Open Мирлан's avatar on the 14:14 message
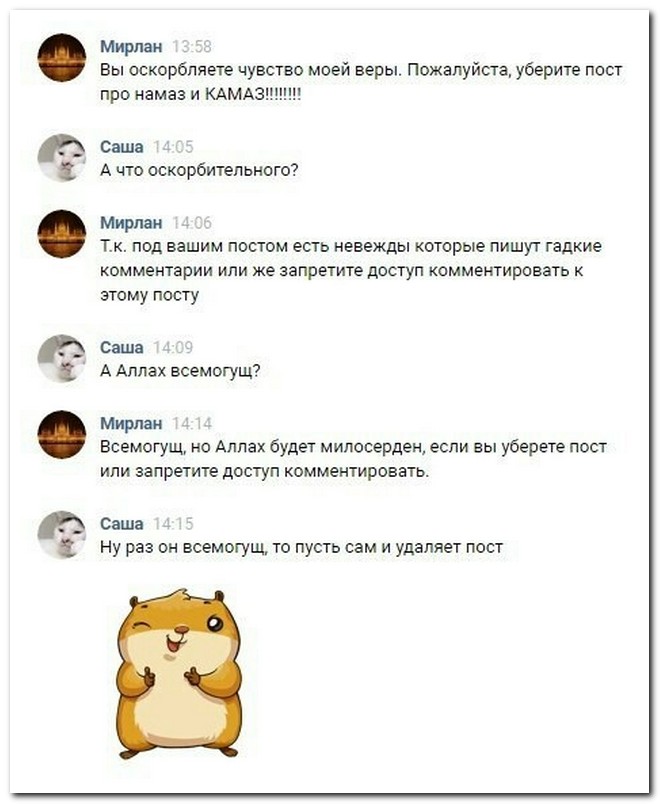 click(x=62, y=435)
